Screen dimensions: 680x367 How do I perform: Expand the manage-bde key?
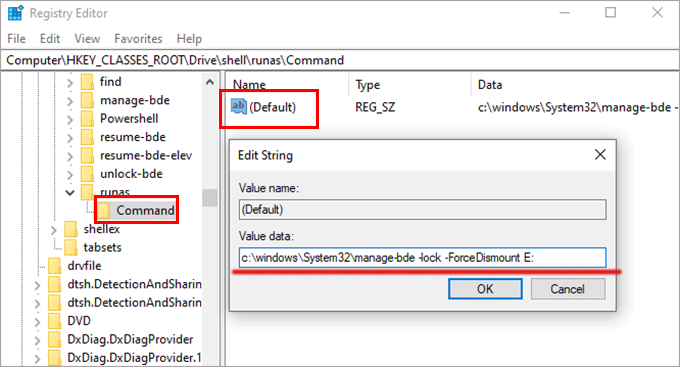[70, 101]
